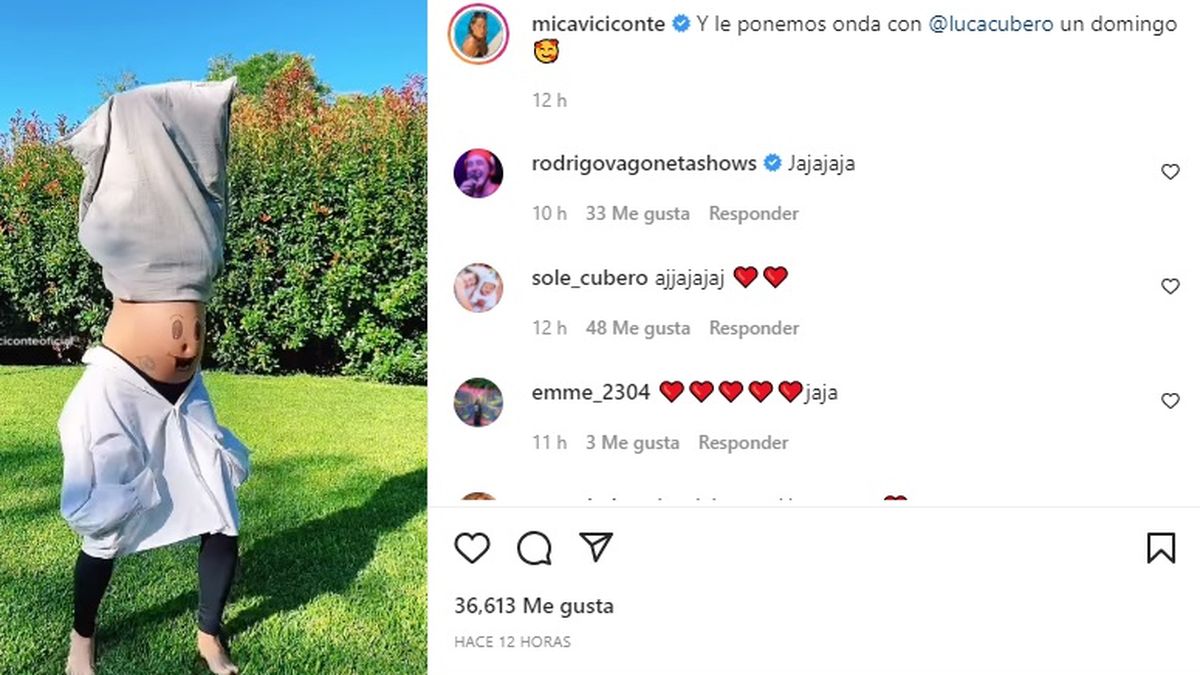Viewport: 1200px width, 675px height.
Task: Share post via the paper plane icon
Action: point(596,546)
